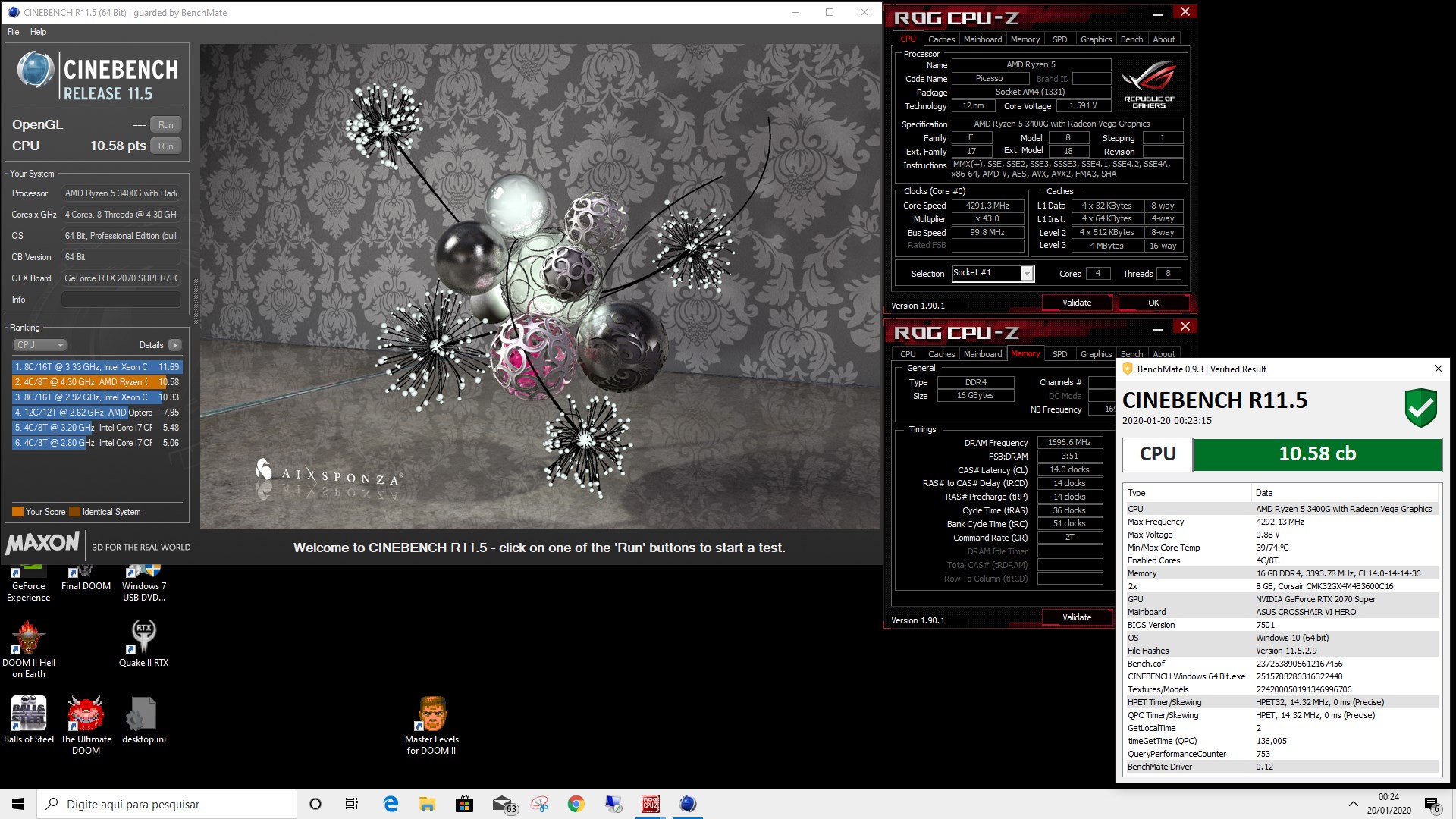Open Cortana circle in taskbar
The height and width of the screenshot is (819, 1456).
(x=315, y=804)
